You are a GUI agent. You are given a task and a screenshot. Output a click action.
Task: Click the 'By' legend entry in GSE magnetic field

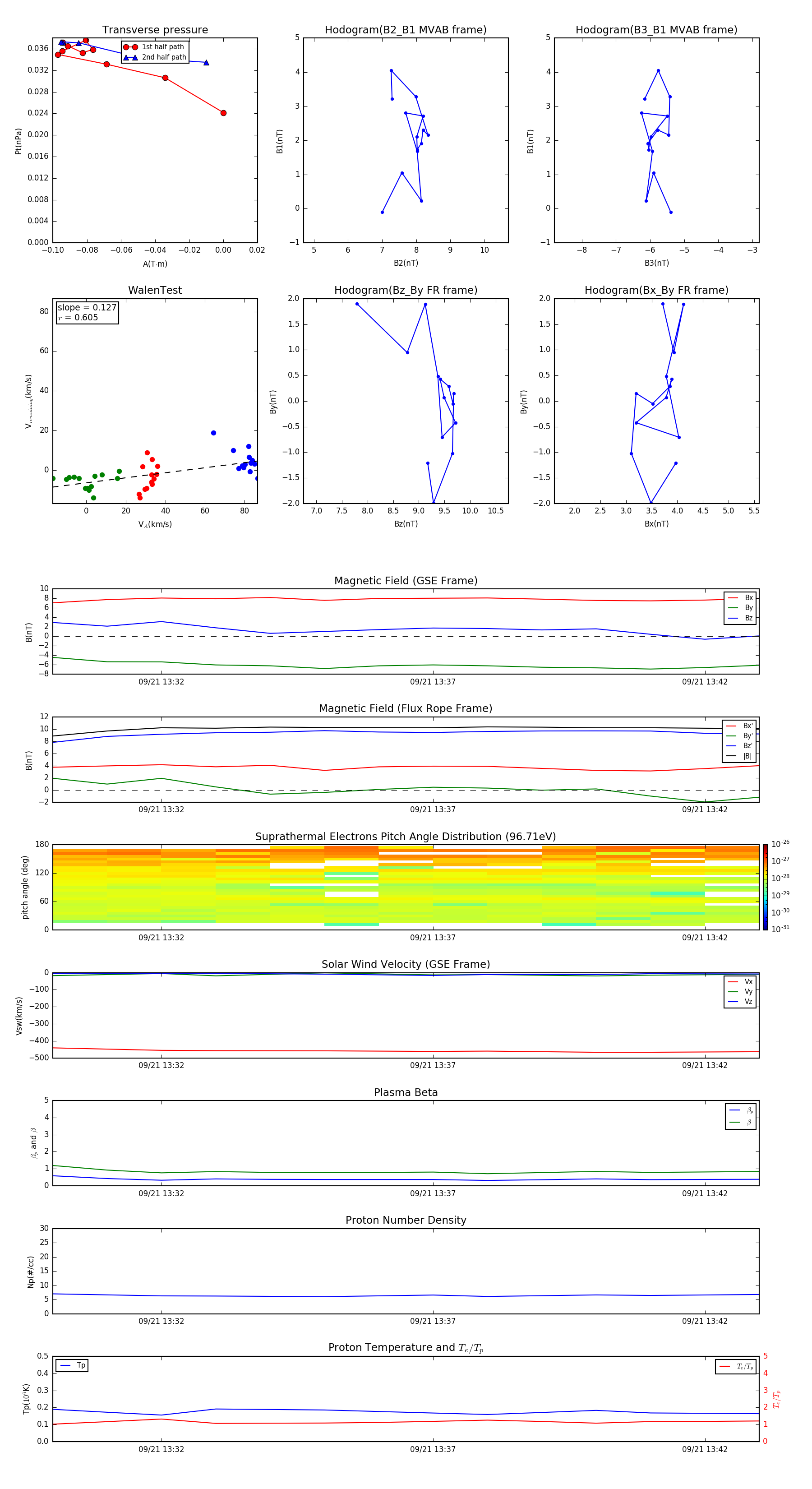pyautogui.click(x=740, y=608)
